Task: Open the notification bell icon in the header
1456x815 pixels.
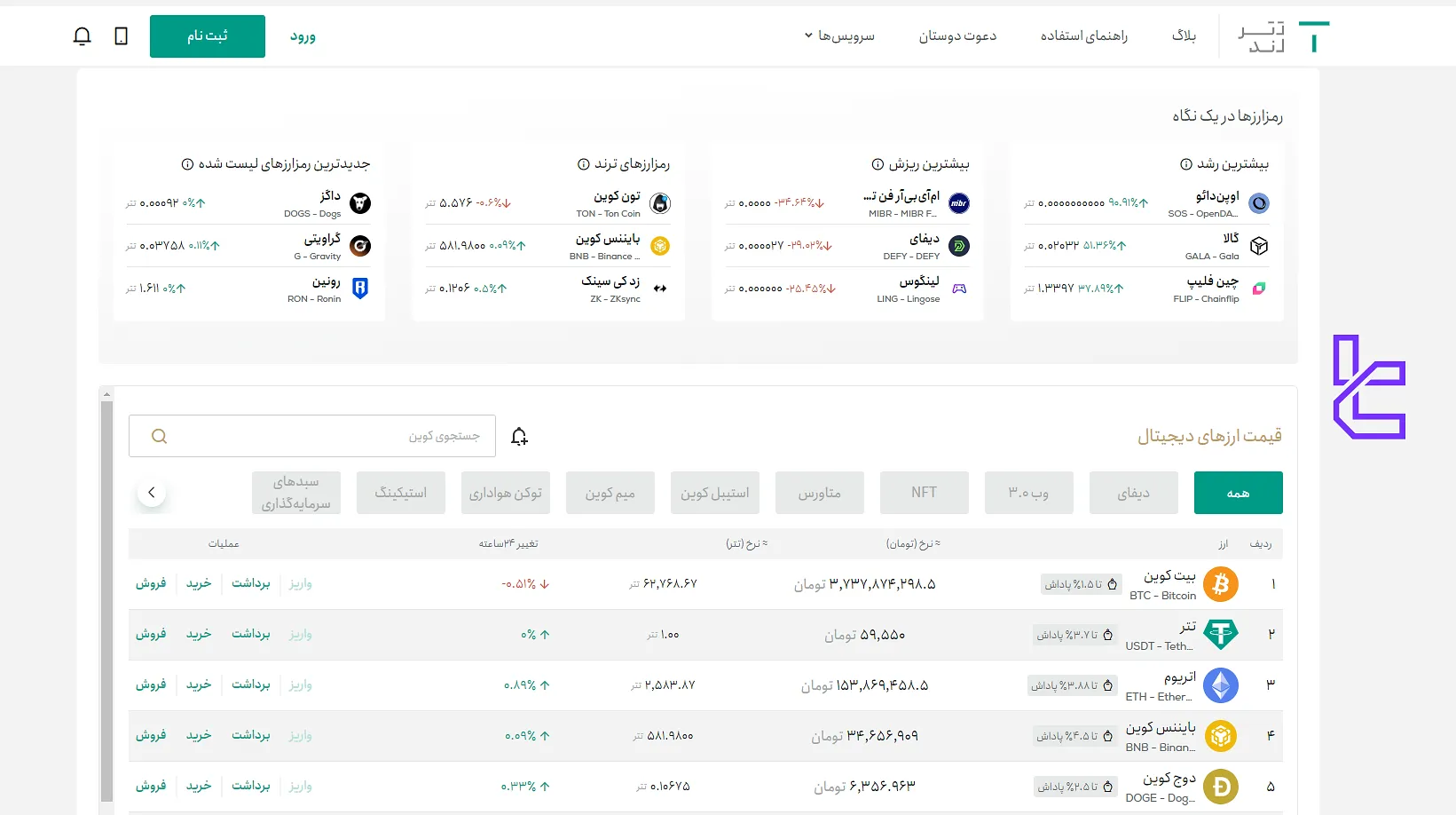Action: pos(82,36)
